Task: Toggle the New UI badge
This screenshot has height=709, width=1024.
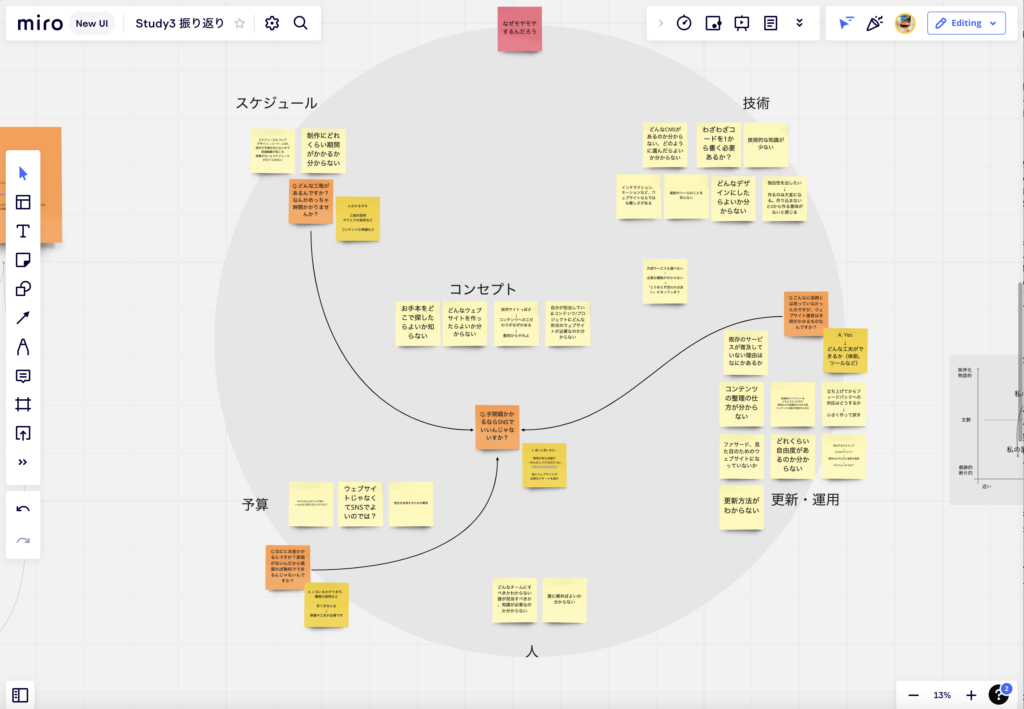Action: (91, 23)
